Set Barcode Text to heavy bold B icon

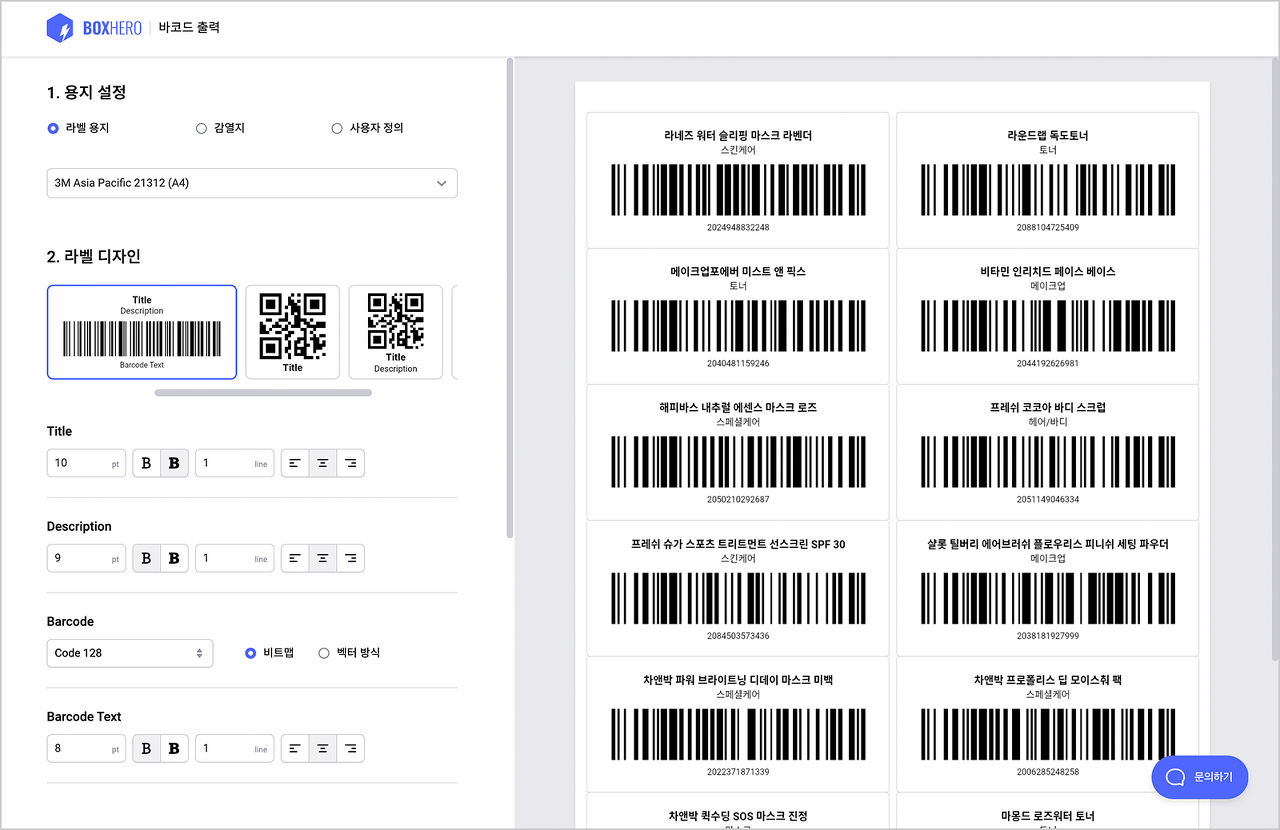[x=174, y=748]
